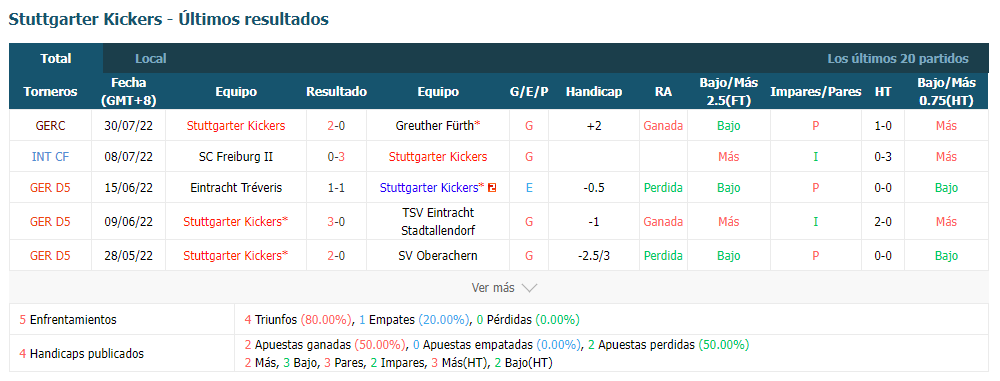Open SC Freiburg II team link
Screen dimensions: 1000x381
click(x=236, y=156)
